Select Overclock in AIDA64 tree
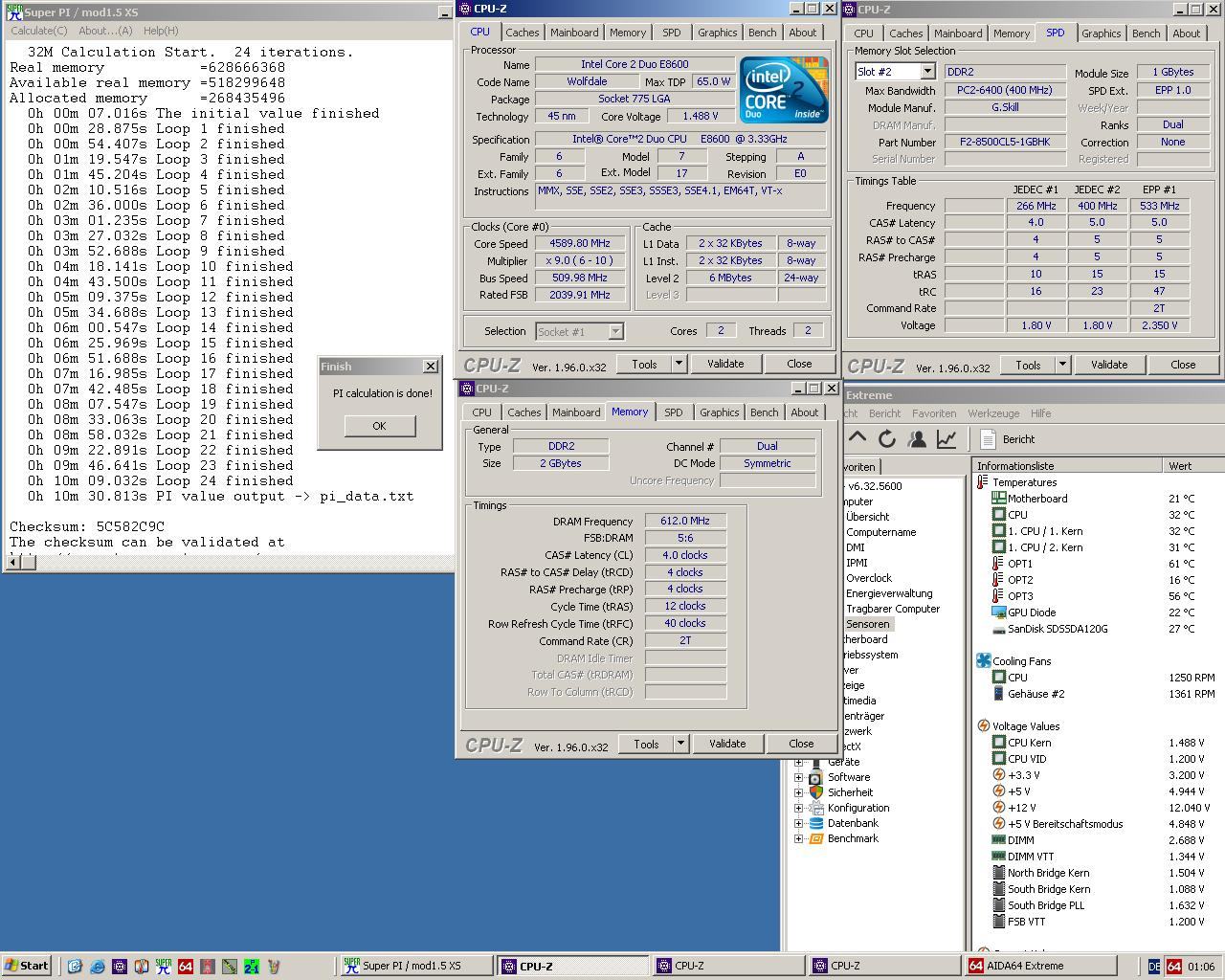The image size is (1225, 980). click(869, 578)
